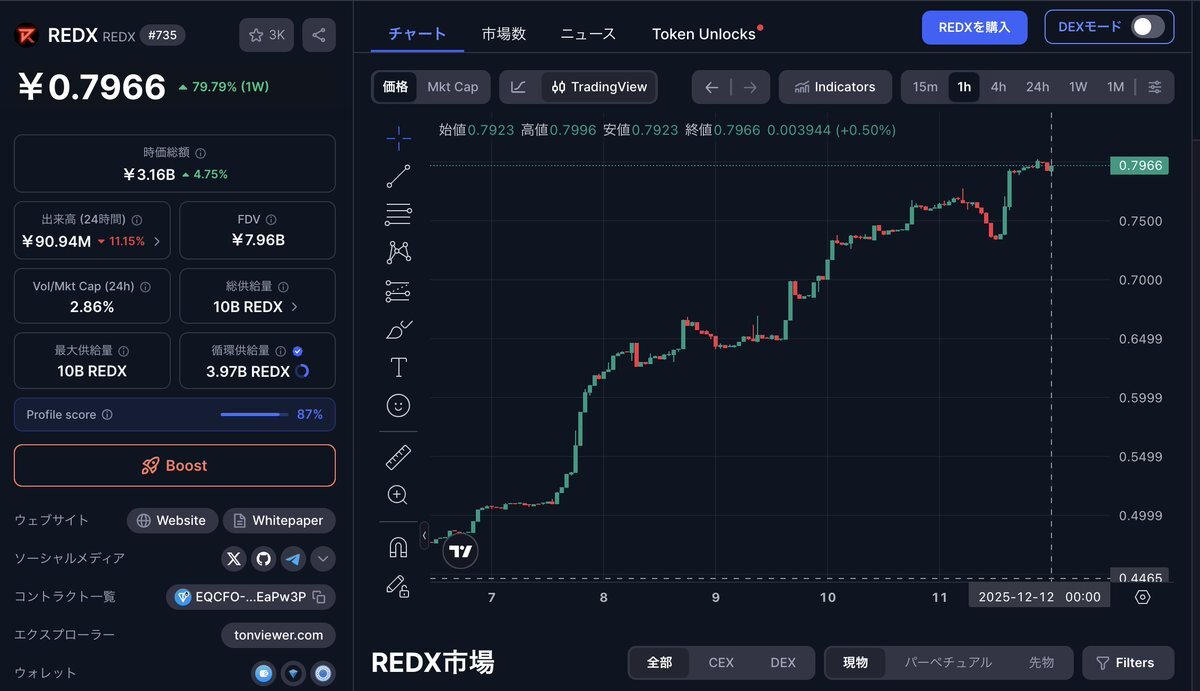Open the project Website link
Screen dimensions: 1200x691
click(x=171, y=521)
